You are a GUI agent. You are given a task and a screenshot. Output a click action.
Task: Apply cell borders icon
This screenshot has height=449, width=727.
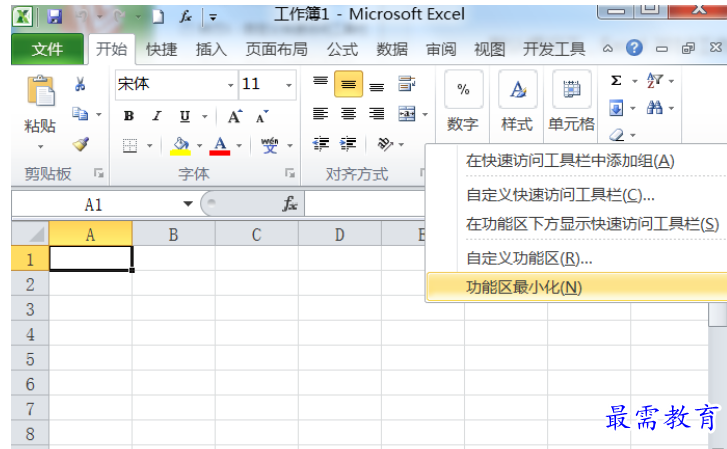(x=130, y=146)
